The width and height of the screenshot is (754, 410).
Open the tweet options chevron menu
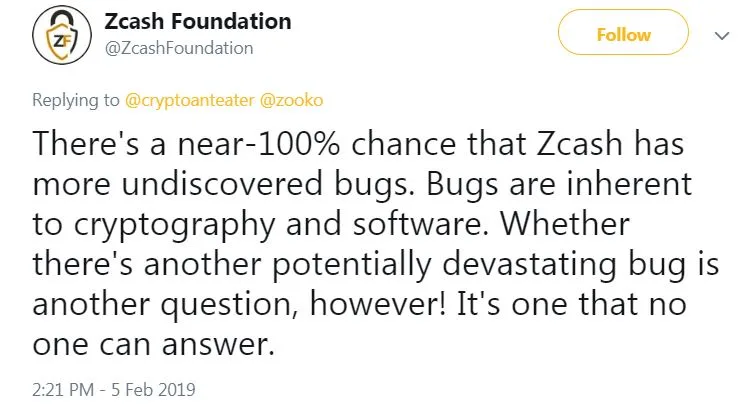pyautogui.click(x=720, y=34)
